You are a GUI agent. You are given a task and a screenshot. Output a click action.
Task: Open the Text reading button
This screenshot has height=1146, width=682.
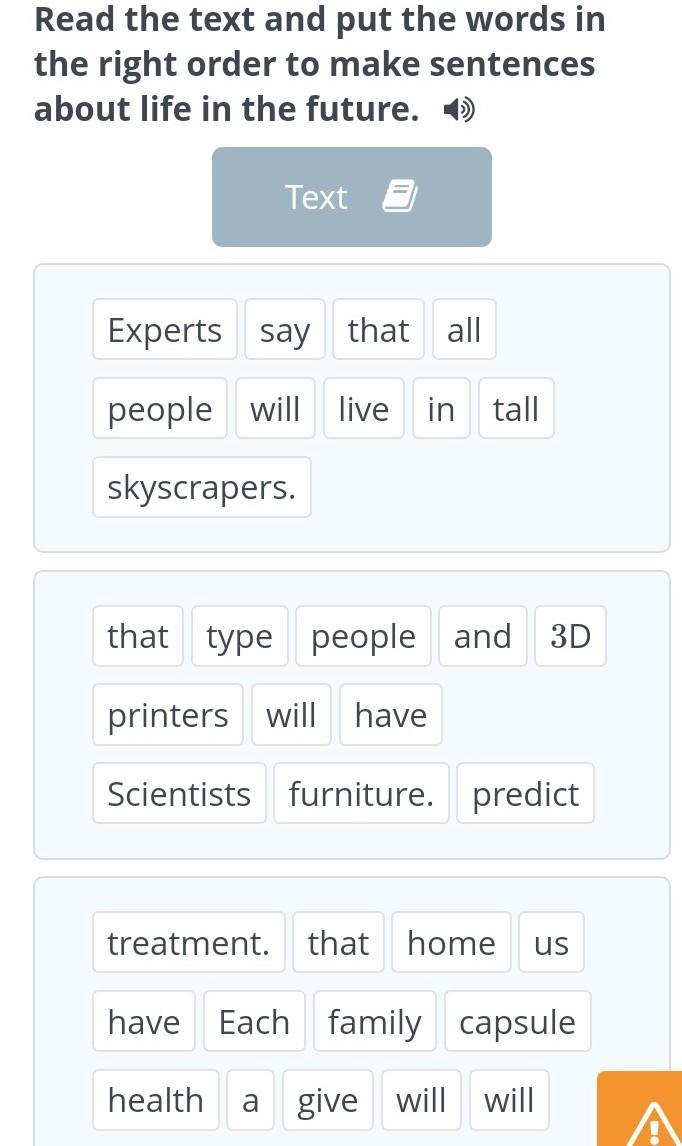point(351,197)
